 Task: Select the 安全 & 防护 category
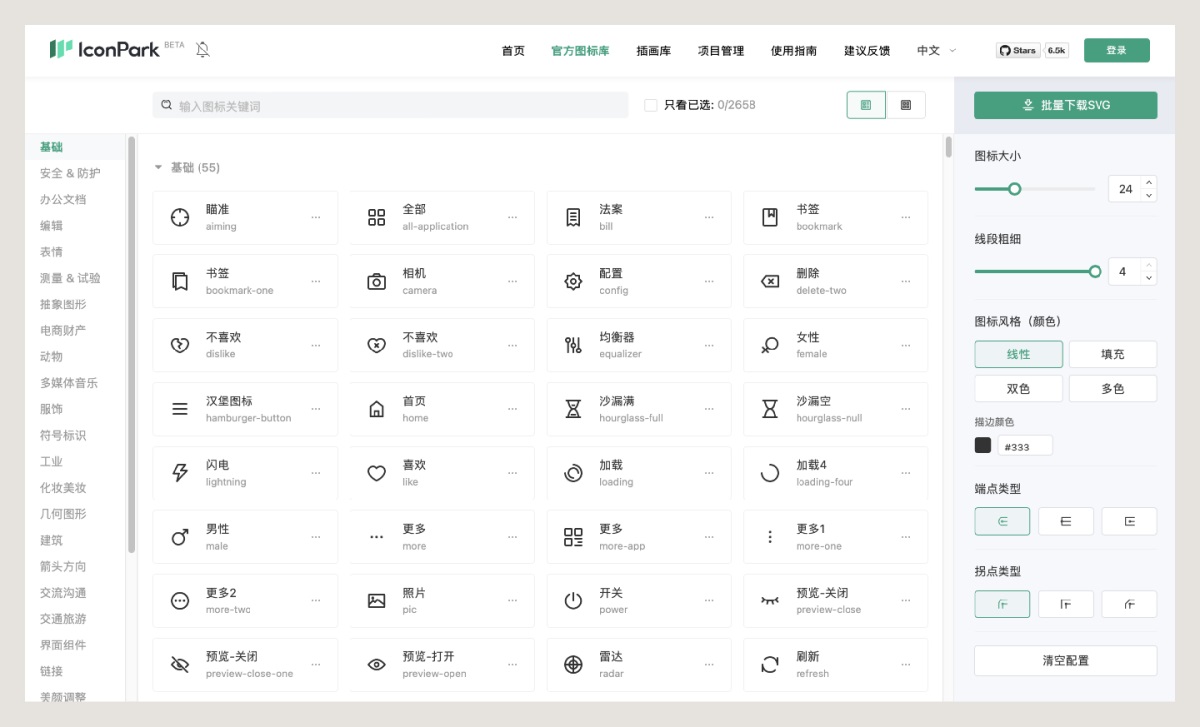[70, 173]
